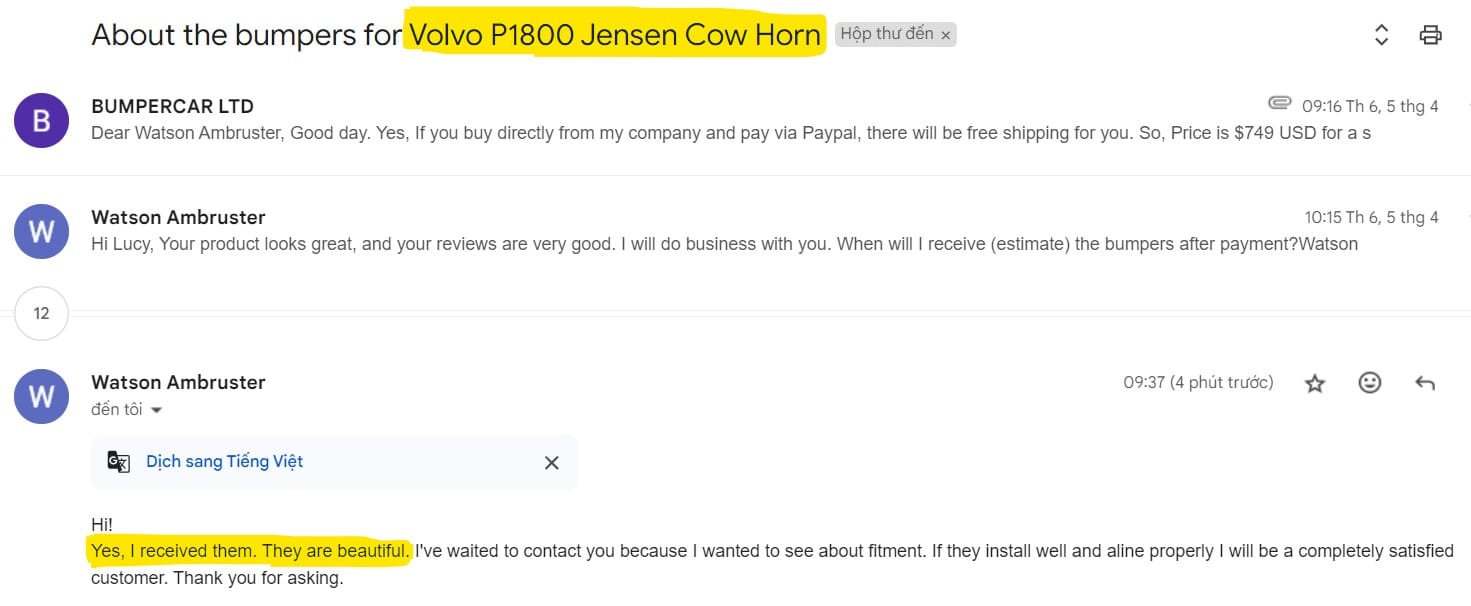Viewport: 1471px width, 606px height.
Task: Click the Hộp thư đến inbox label
Action: pyautogui.click(x=886, y=34)
